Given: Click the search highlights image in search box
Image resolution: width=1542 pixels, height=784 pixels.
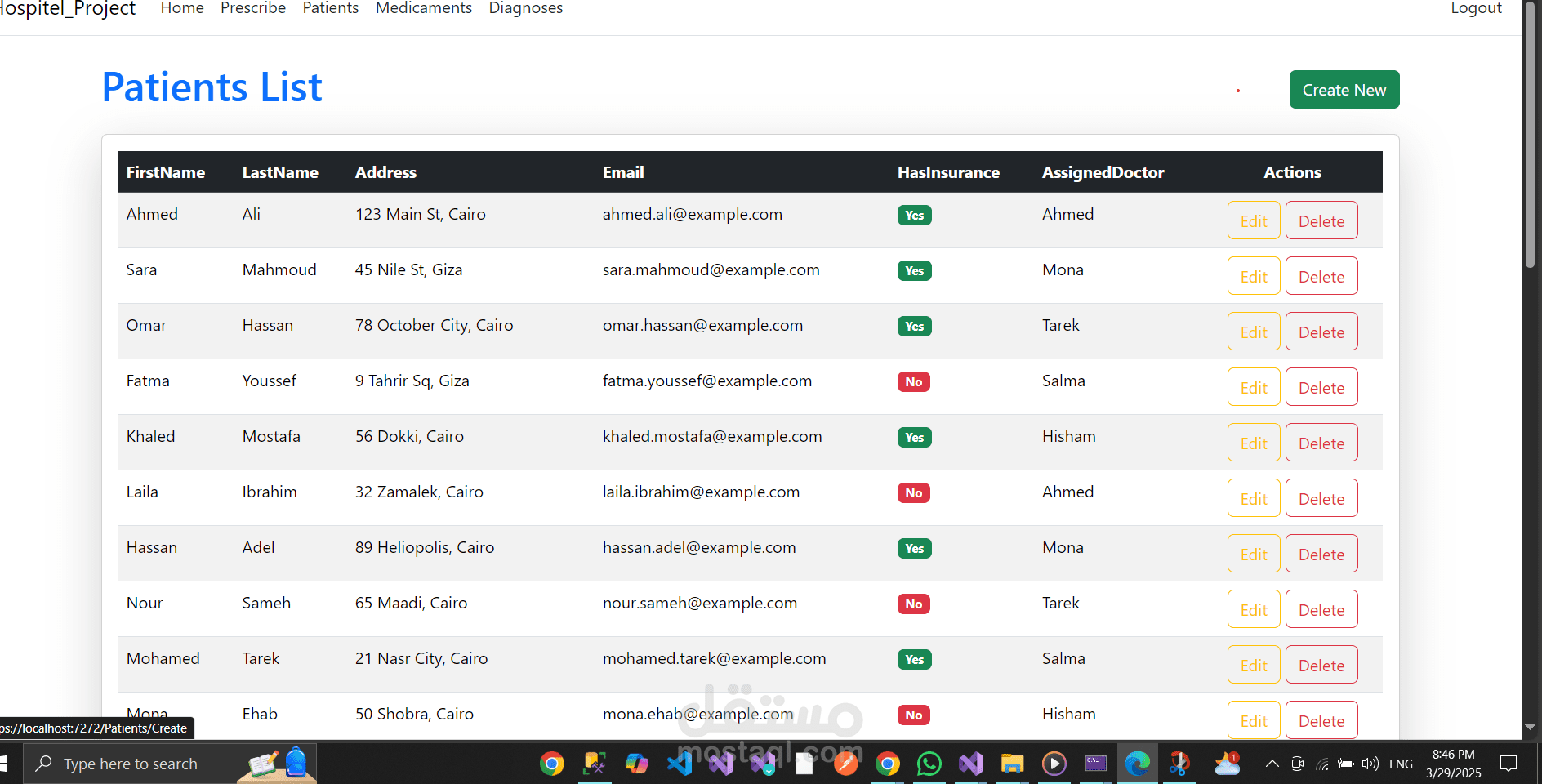Looking at the screenshot, I should (x=278, y=764).
